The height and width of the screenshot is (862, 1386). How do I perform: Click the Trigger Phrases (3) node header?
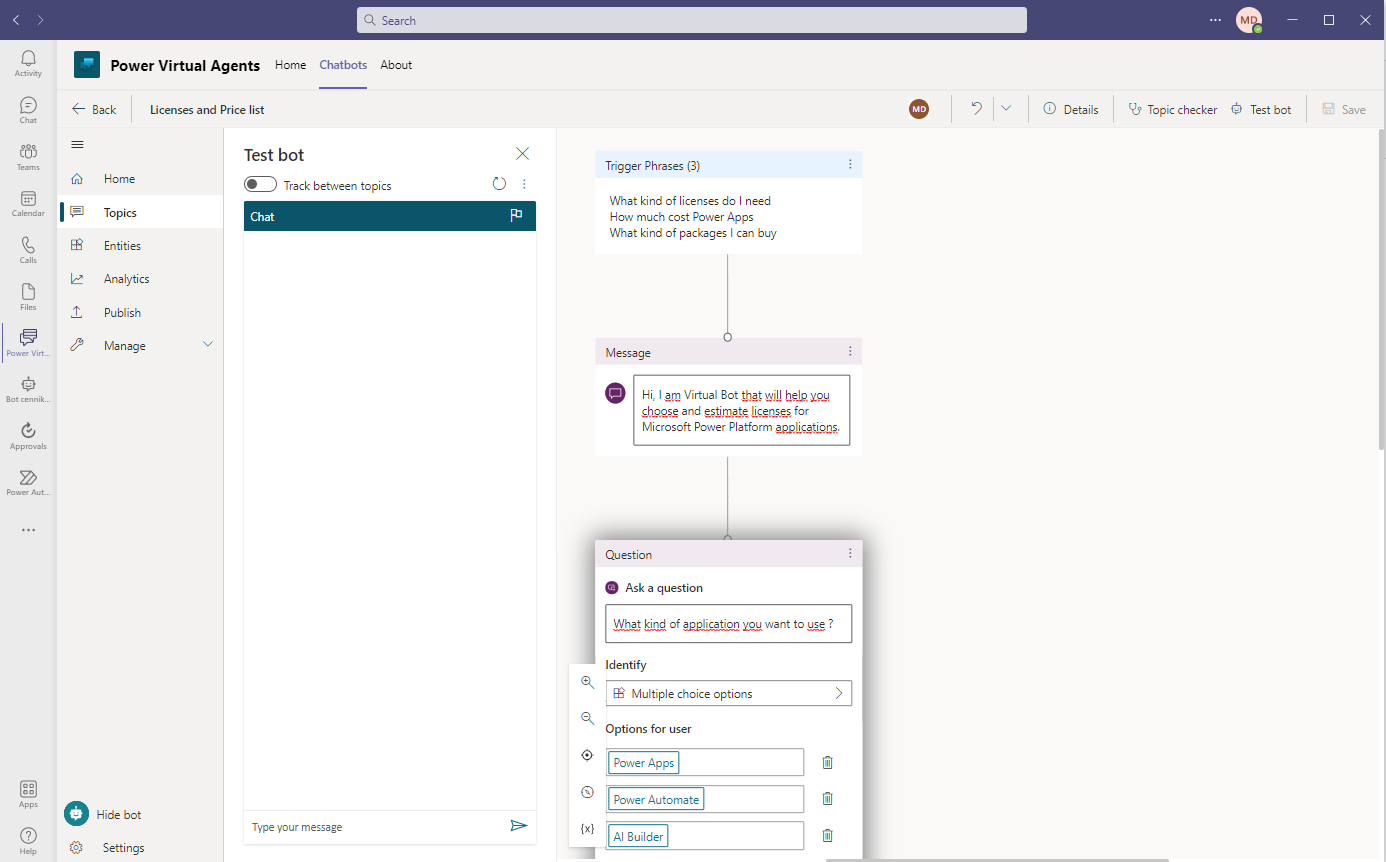coord(729,165)
